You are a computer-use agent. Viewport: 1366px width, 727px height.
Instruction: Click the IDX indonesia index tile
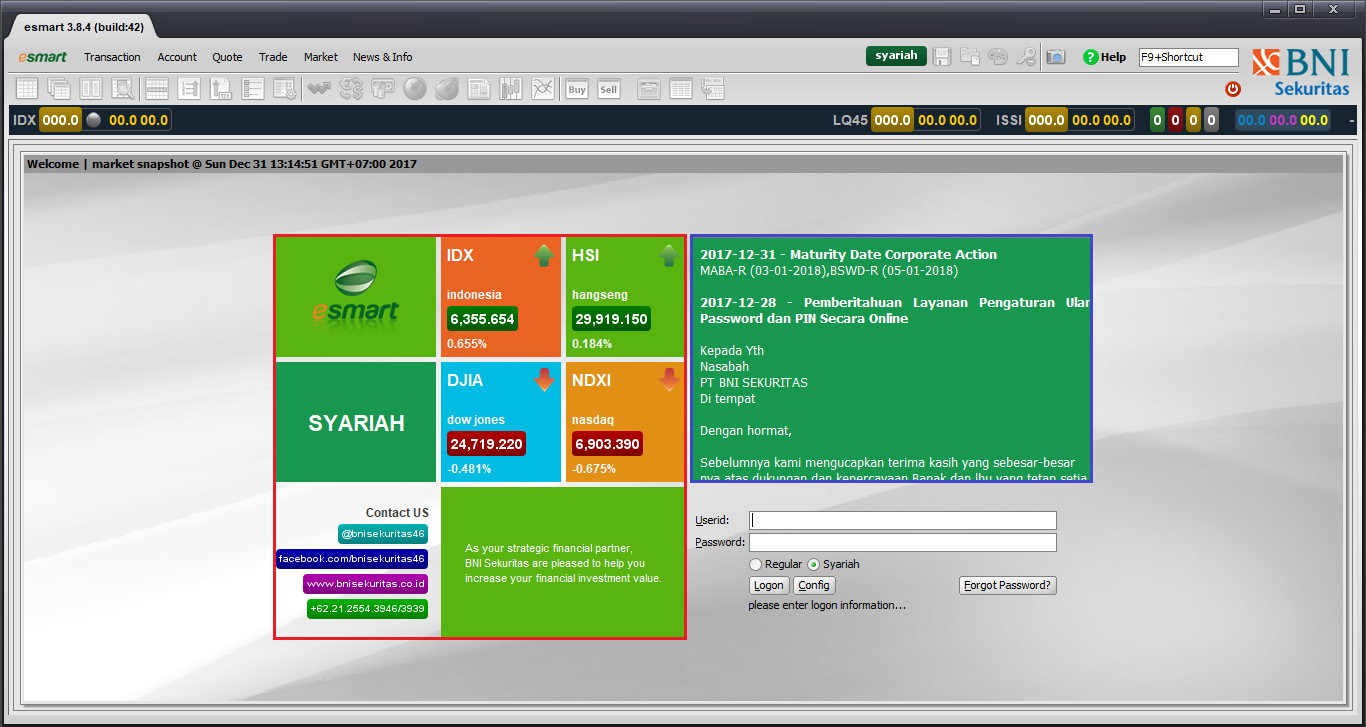(x=501, y=297)
